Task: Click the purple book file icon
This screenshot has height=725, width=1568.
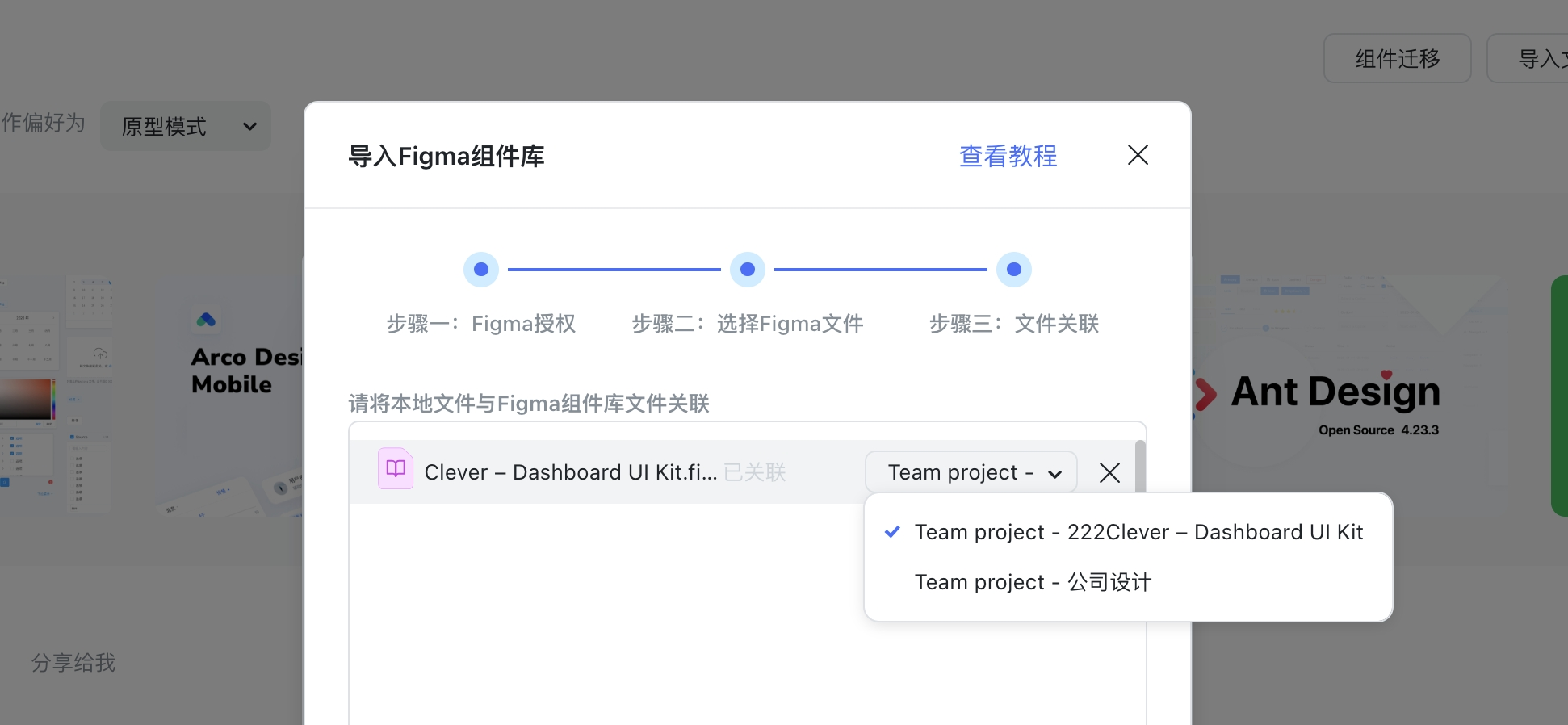Action: (396, 469)
